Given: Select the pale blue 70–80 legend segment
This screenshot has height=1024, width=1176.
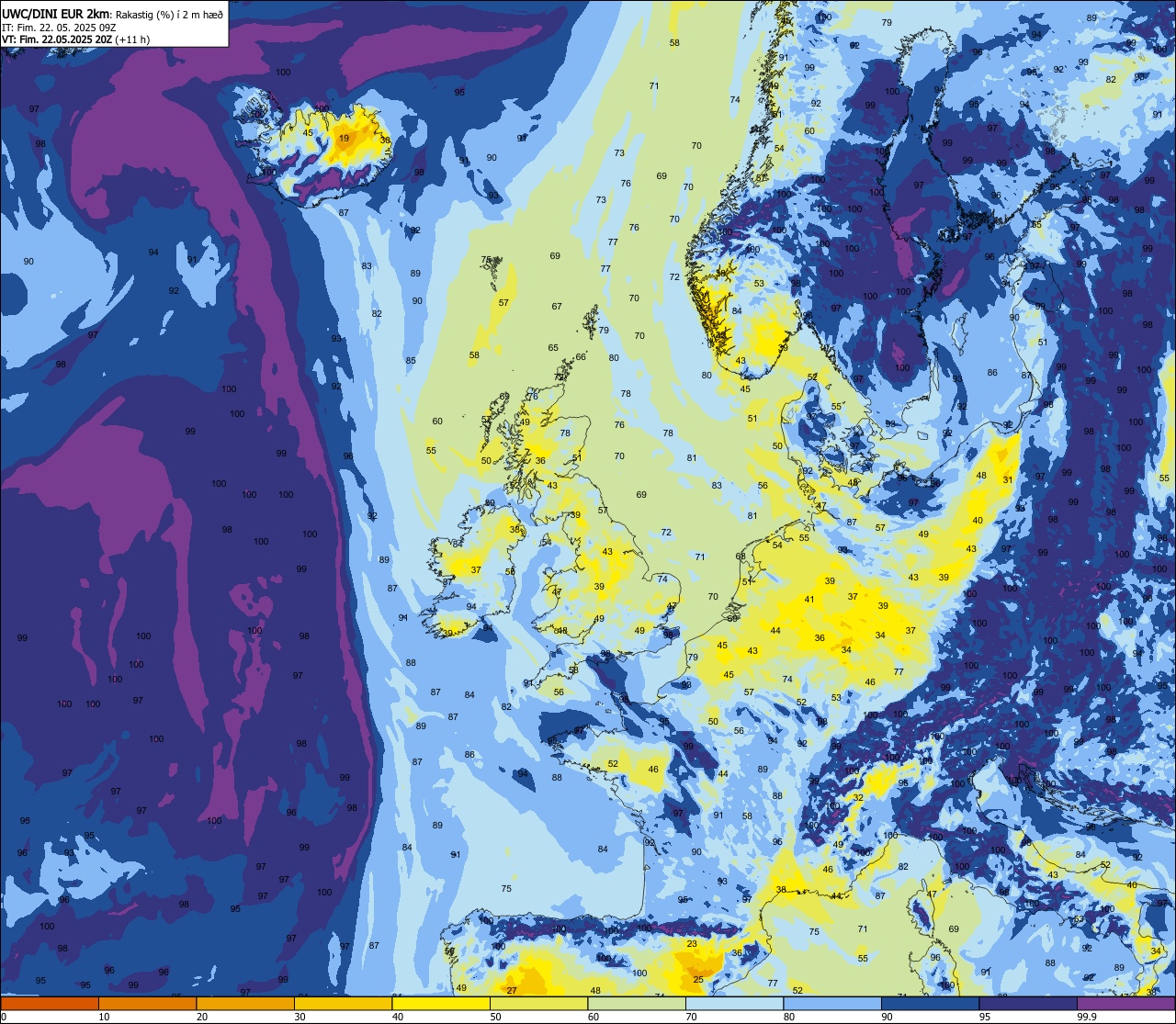Looking at the screenshot, I should click(734, 1003).
